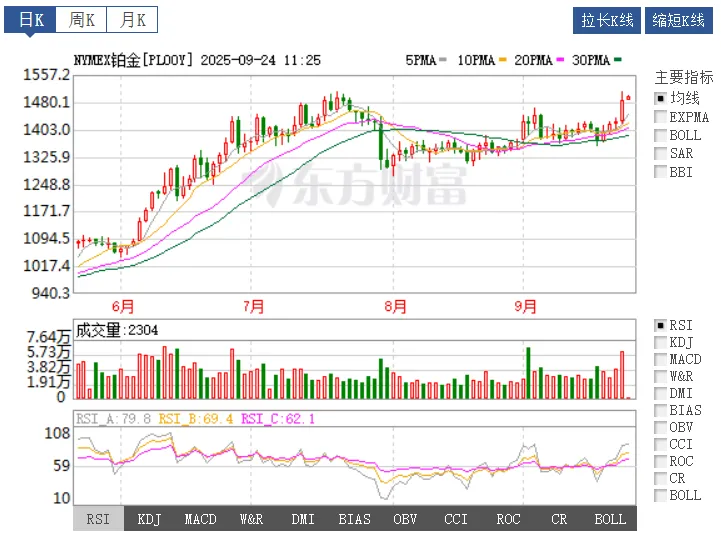The width and height of the screenshot is (721, 545).
Task: Click the tall green volume bar in early September
Action: tap(528, 373)
